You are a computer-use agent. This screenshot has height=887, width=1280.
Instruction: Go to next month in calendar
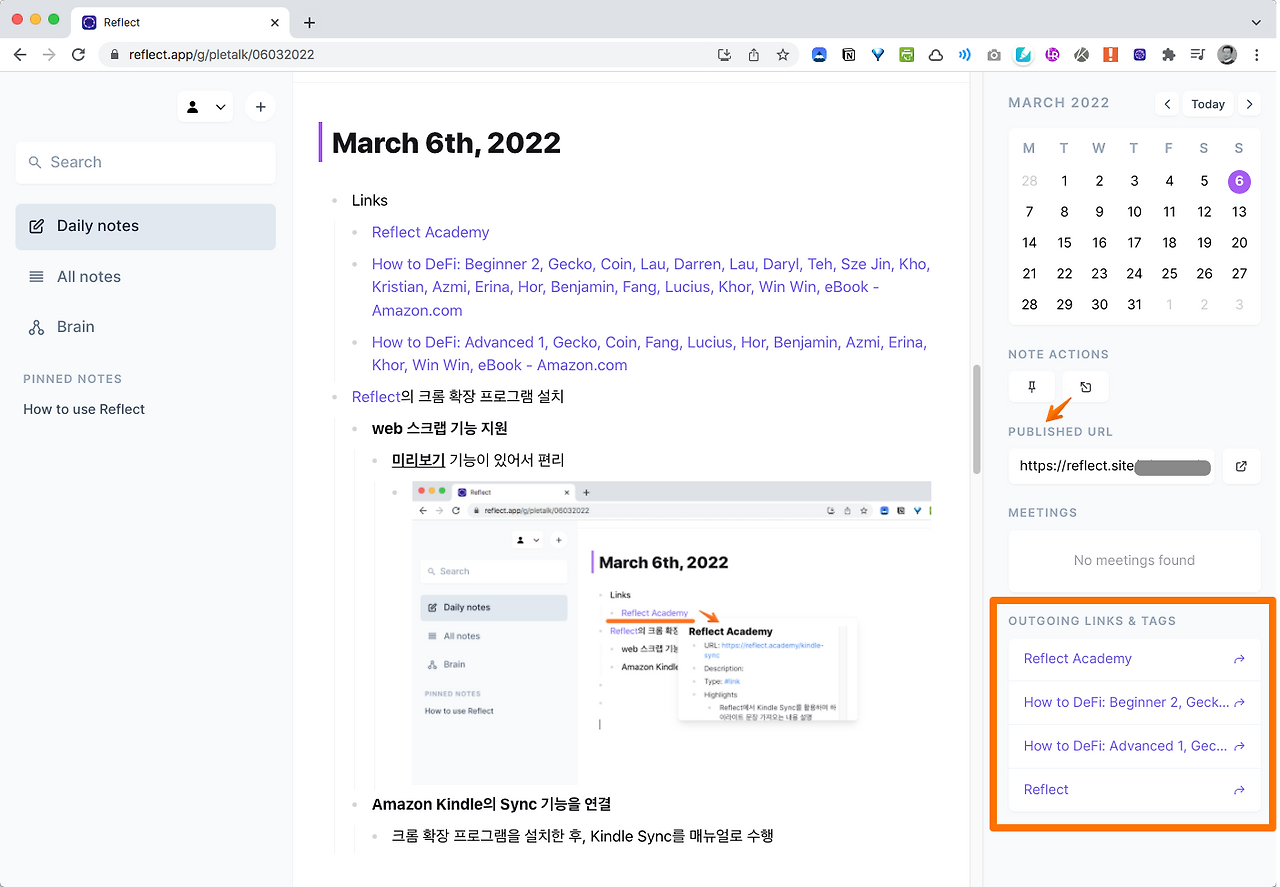1248,104
